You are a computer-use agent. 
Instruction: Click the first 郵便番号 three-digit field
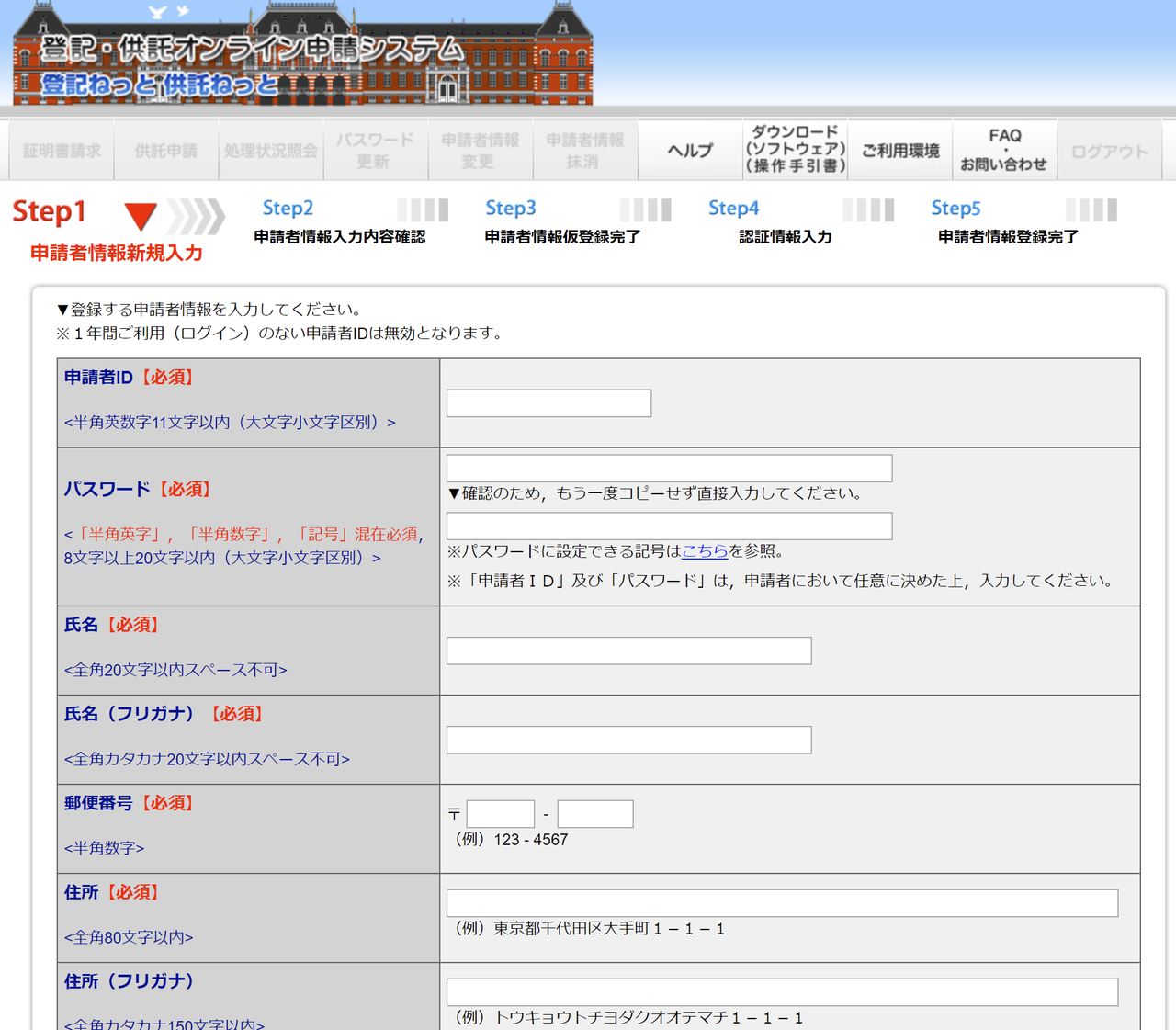(501, 814)
